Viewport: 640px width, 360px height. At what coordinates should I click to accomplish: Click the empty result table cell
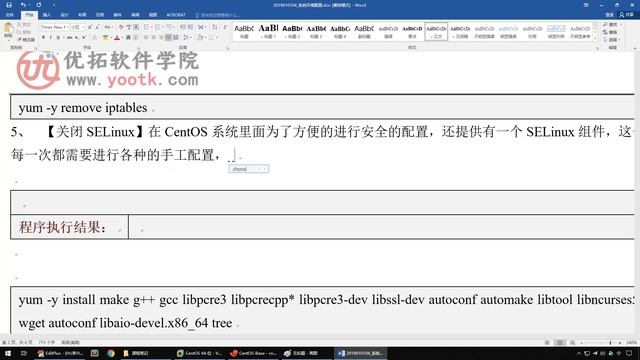[381, 227]
